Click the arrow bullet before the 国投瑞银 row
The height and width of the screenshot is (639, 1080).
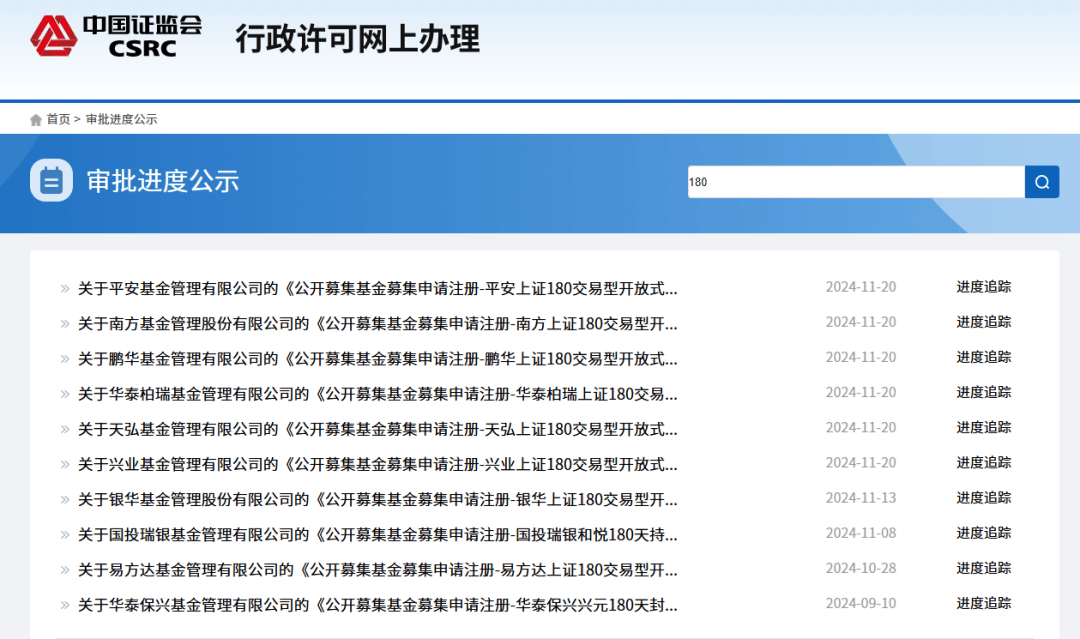point(65,534)
